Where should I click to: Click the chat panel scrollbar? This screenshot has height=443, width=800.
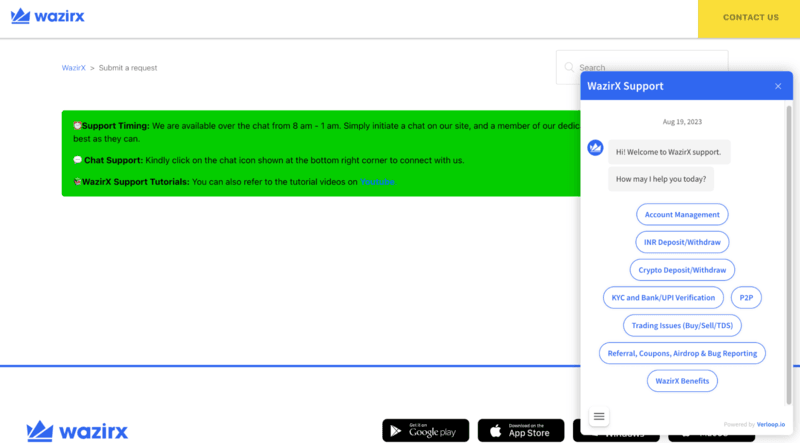[789, 255]
